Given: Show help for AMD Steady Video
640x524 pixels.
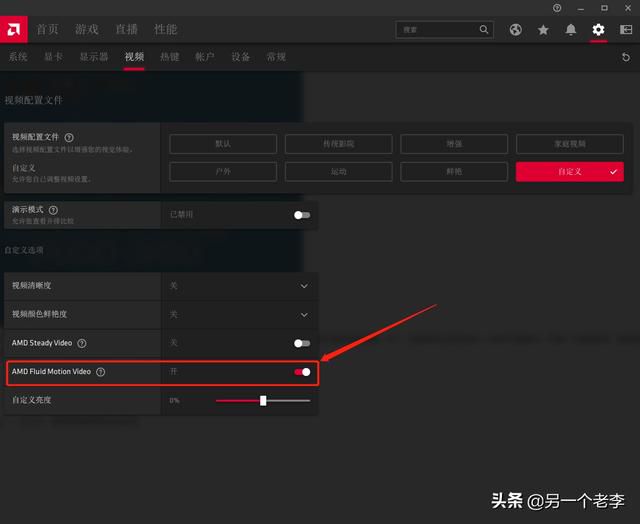Looking at the screenshot, I should pos(82,343).
